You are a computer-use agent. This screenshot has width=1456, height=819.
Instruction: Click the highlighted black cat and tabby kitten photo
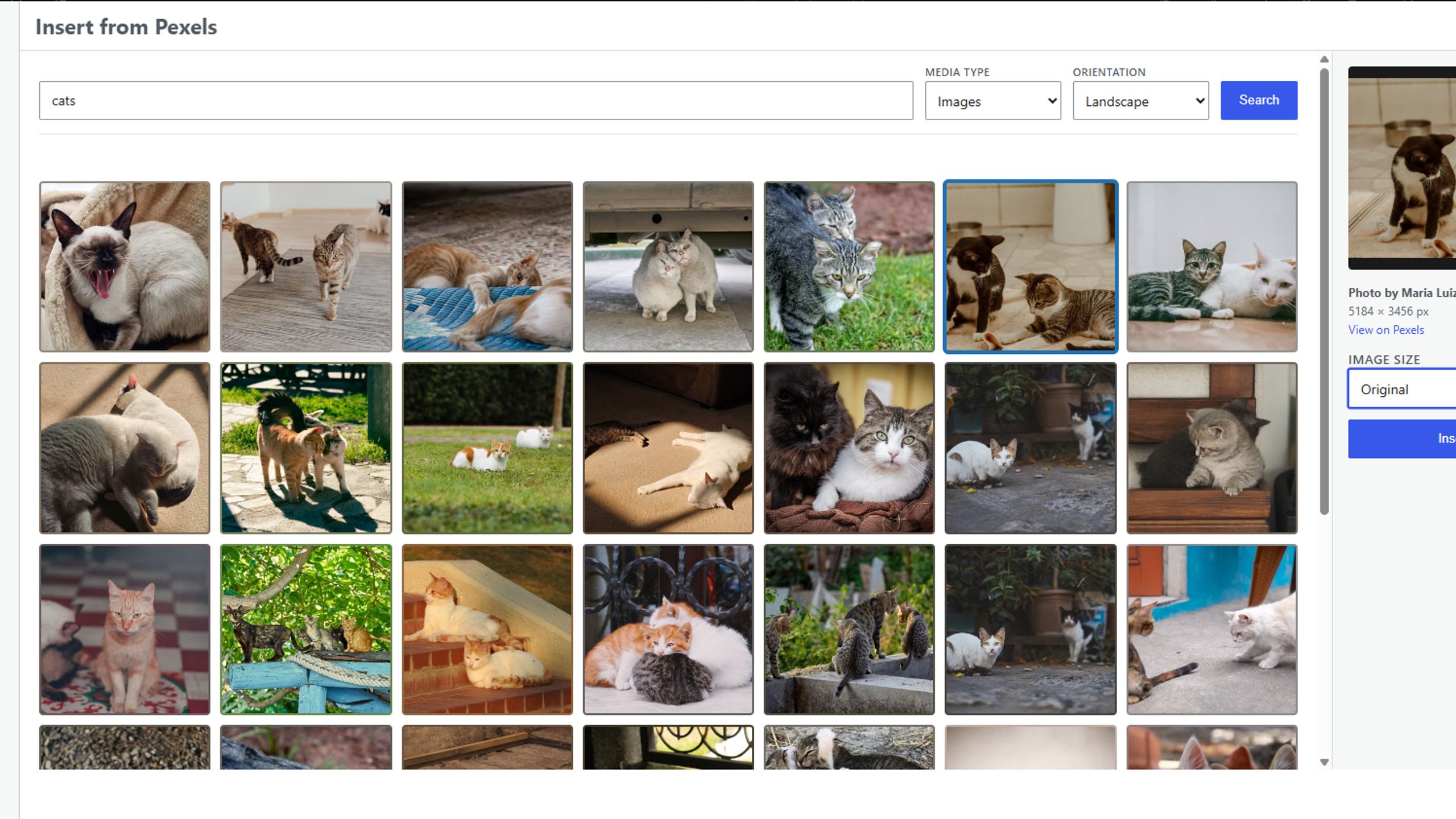[x=1031, y=267]
